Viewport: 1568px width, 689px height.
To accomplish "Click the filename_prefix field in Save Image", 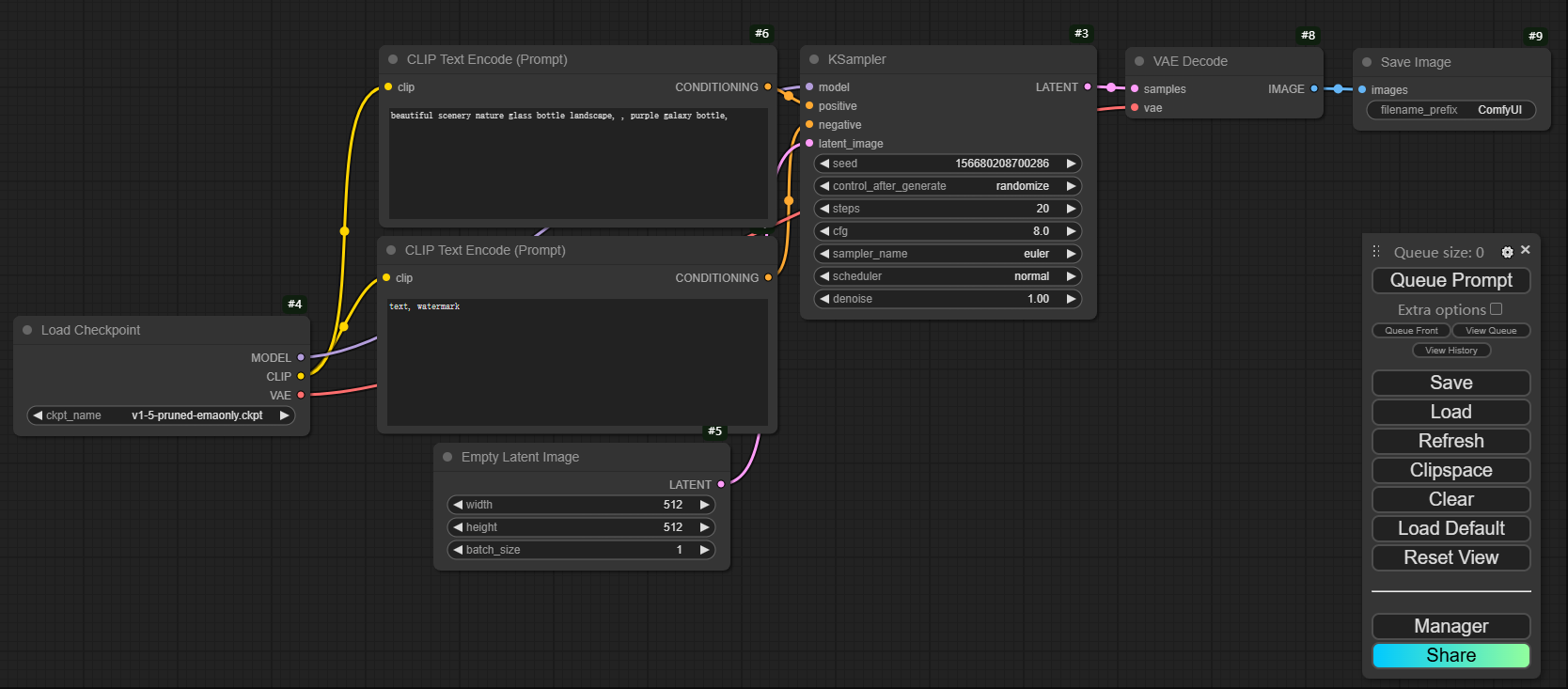I will click(x=1451, y=110).
